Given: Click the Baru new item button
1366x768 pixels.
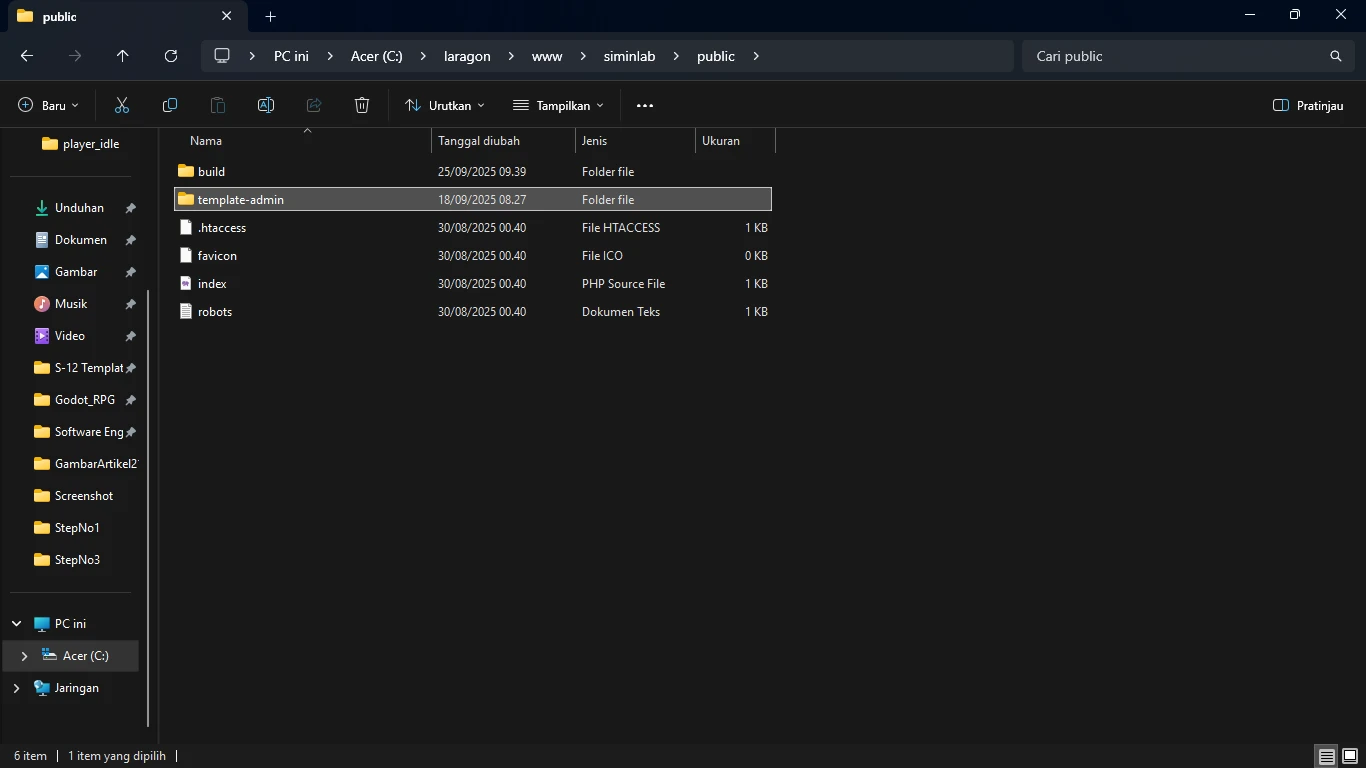Looking at the screenshot, I should pyautogui.click(x=48, y=105).
